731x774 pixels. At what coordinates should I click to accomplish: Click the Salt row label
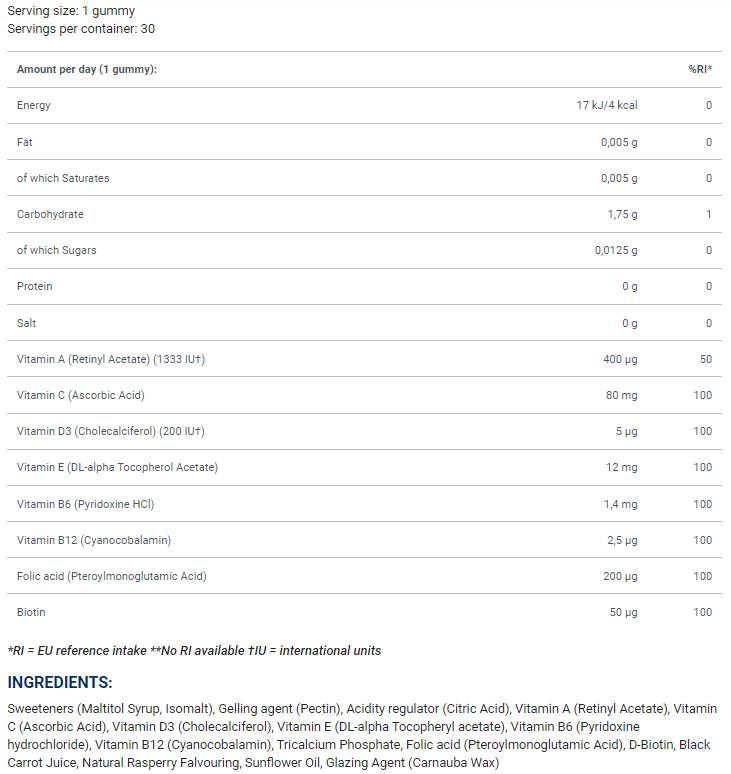point(28,323)
